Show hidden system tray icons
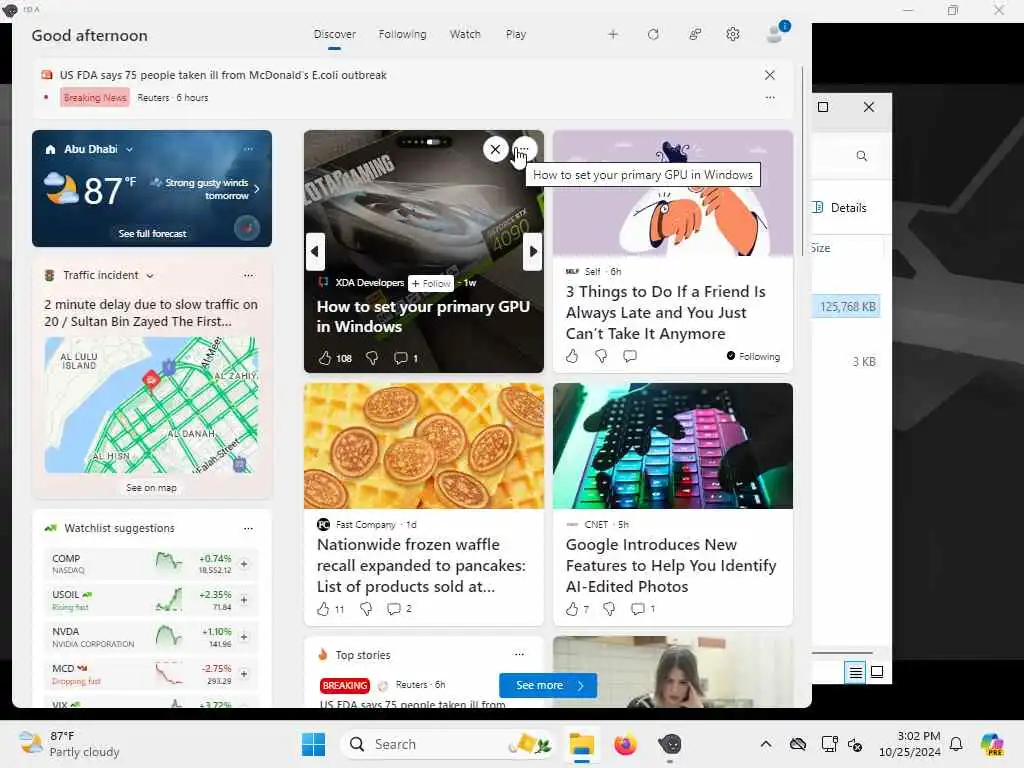Image resolution: width=1024 pixels, height=768 pixels. pyautogui.click(x=765, y=744)
